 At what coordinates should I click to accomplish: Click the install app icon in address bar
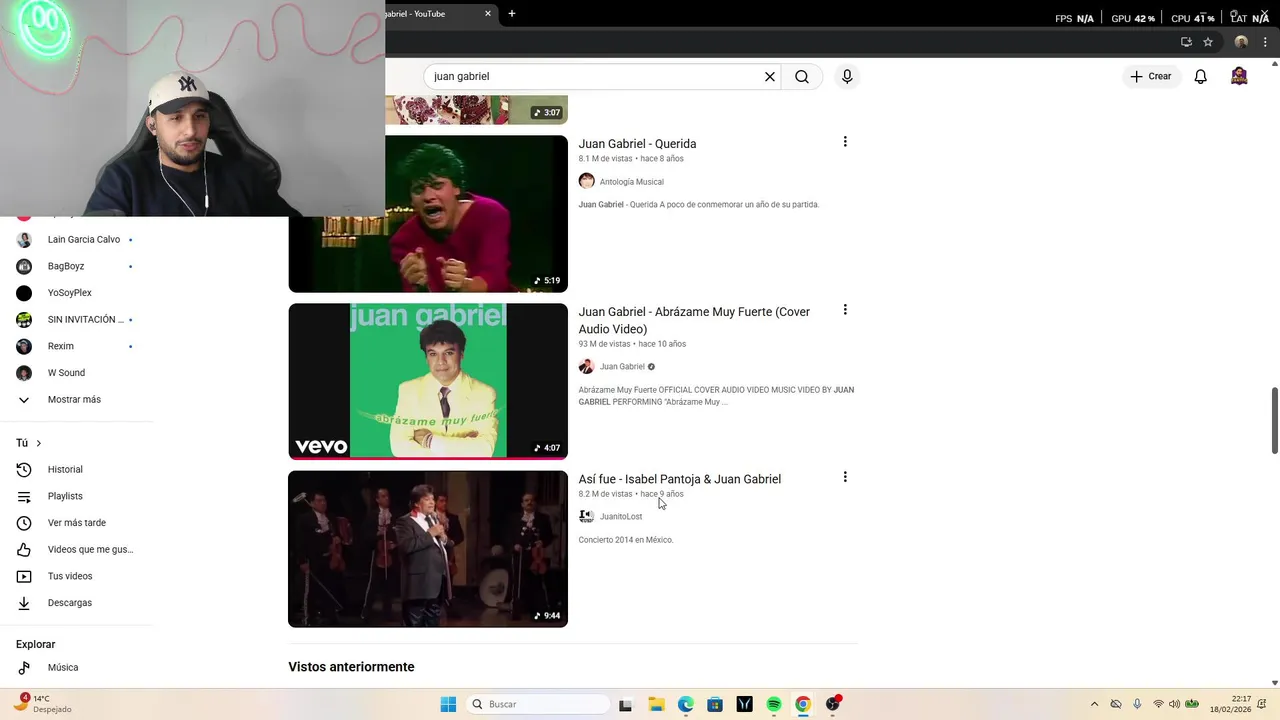click(1186, 42)
